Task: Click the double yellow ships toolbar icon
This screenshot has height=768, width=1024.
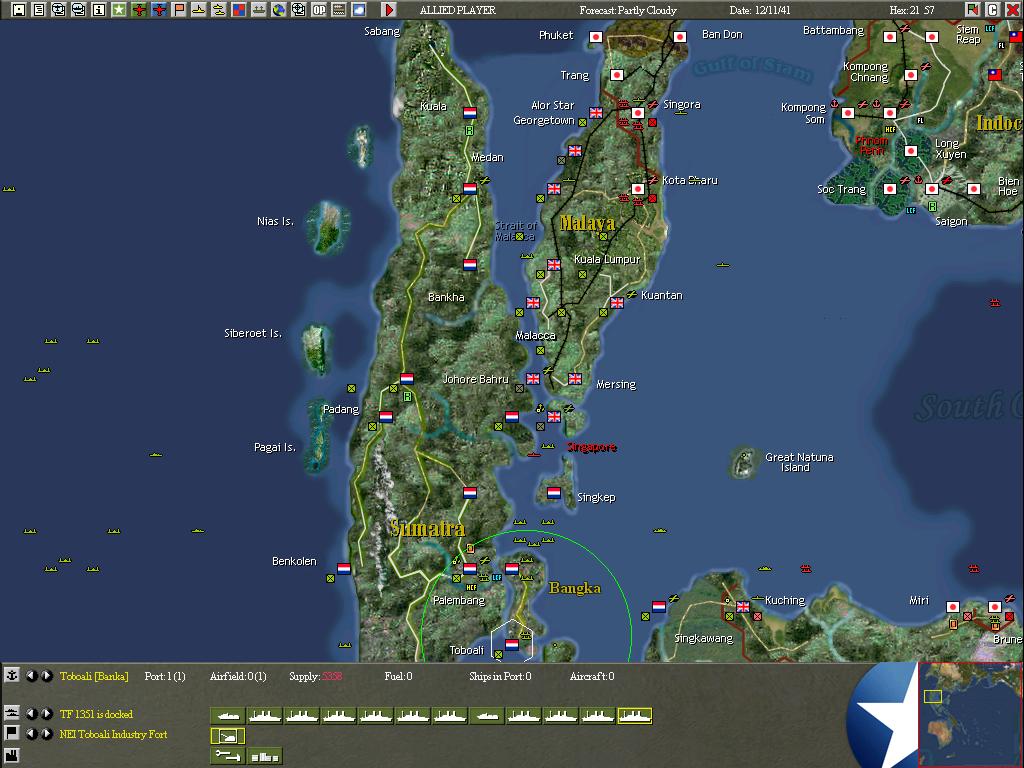Action: 219,9
